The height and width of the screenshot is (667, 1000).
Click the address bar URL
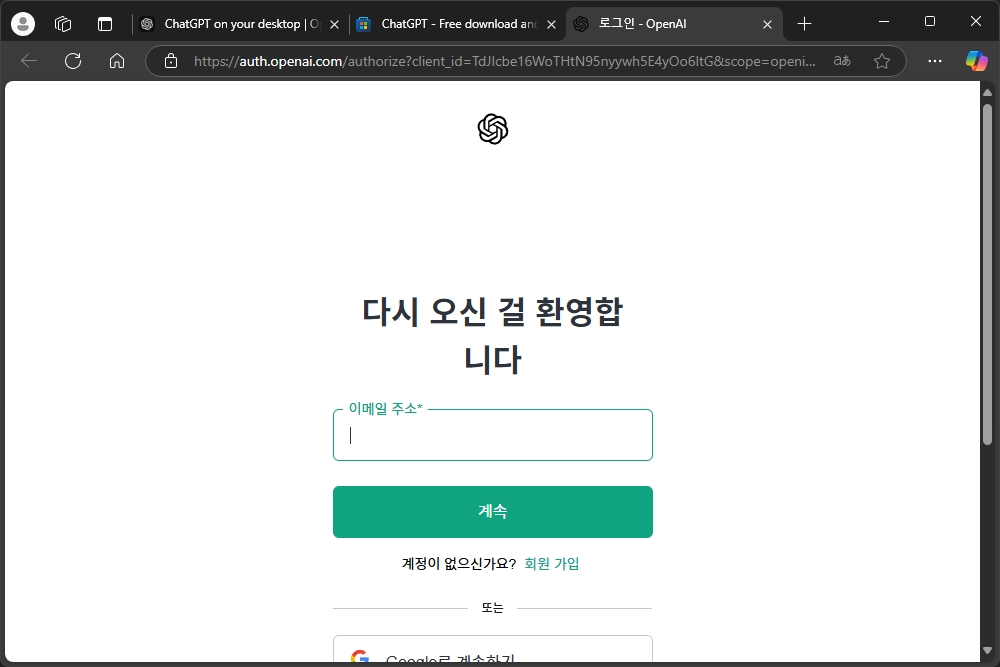tap(504, 61)
